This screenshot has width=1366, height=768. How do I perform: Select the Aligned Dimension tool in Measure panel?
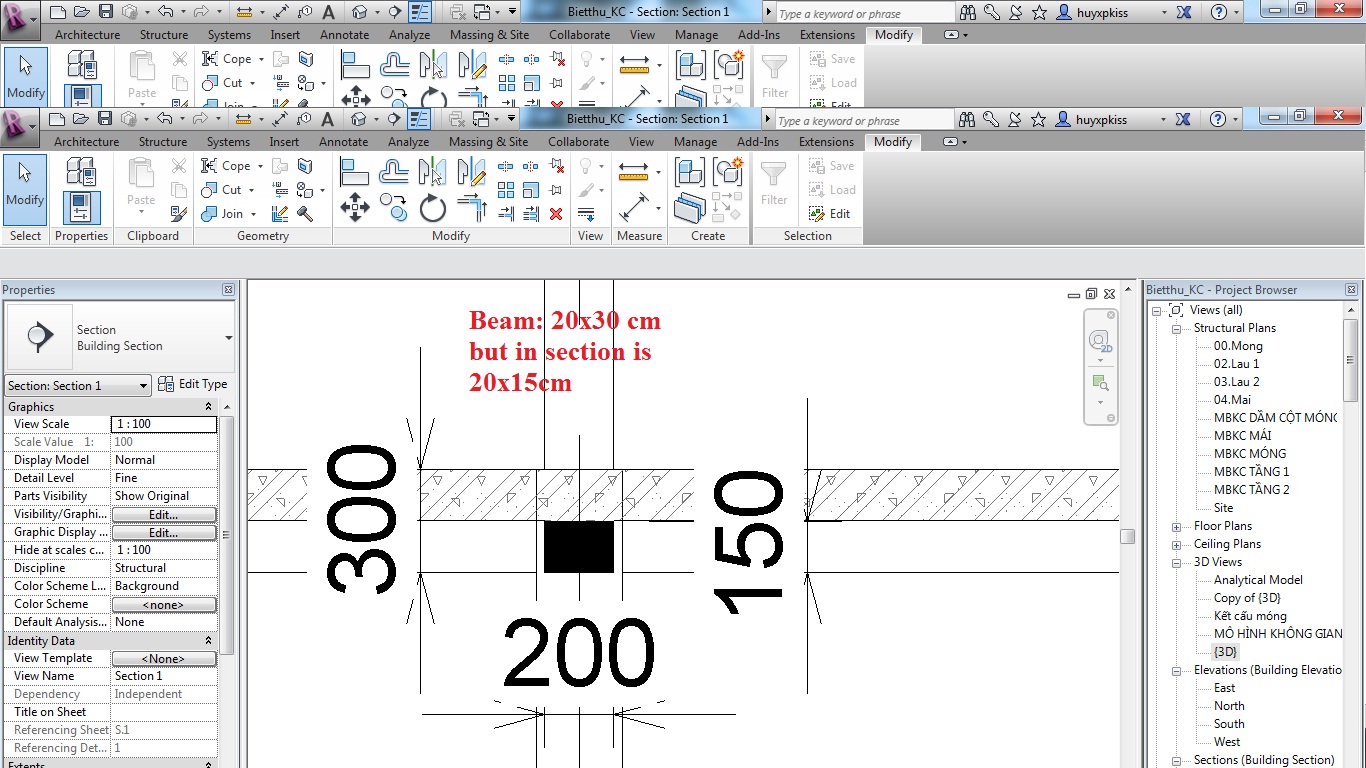click(634, 172)
